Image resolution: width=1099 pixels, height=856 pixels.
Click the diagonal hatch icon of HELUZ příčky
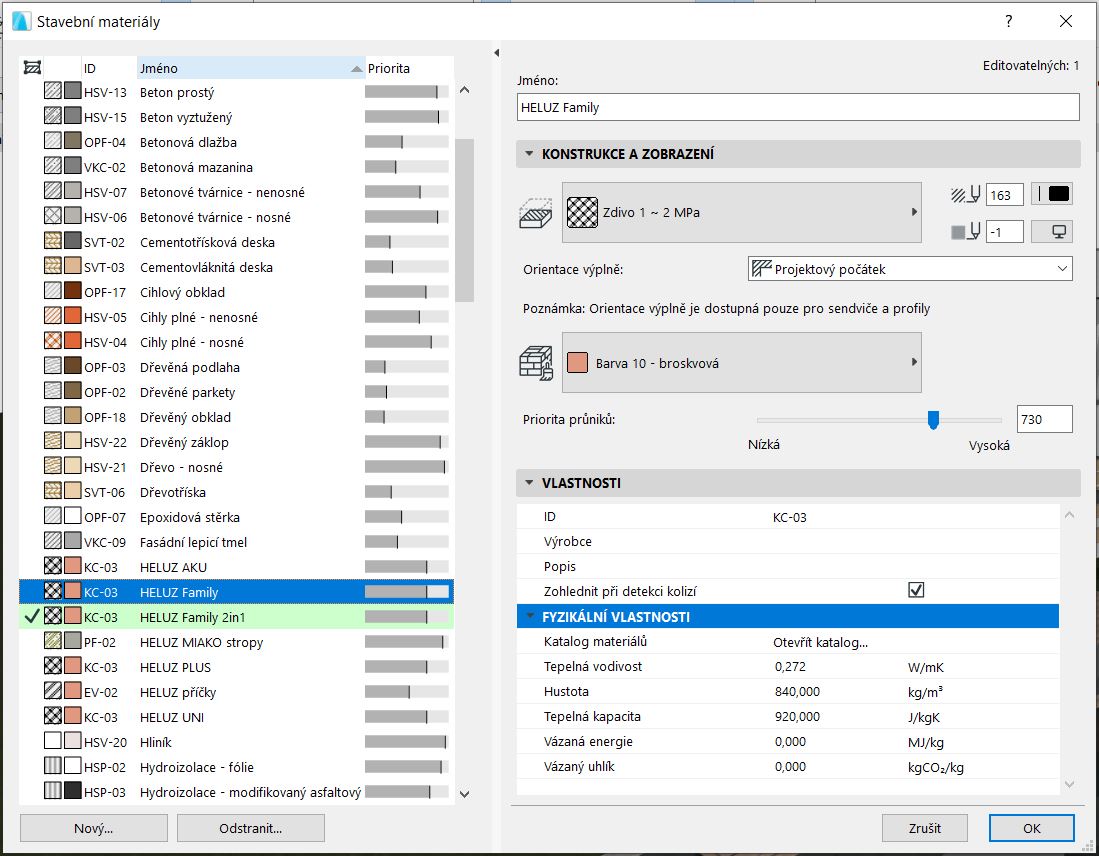[x=53, y=692]
